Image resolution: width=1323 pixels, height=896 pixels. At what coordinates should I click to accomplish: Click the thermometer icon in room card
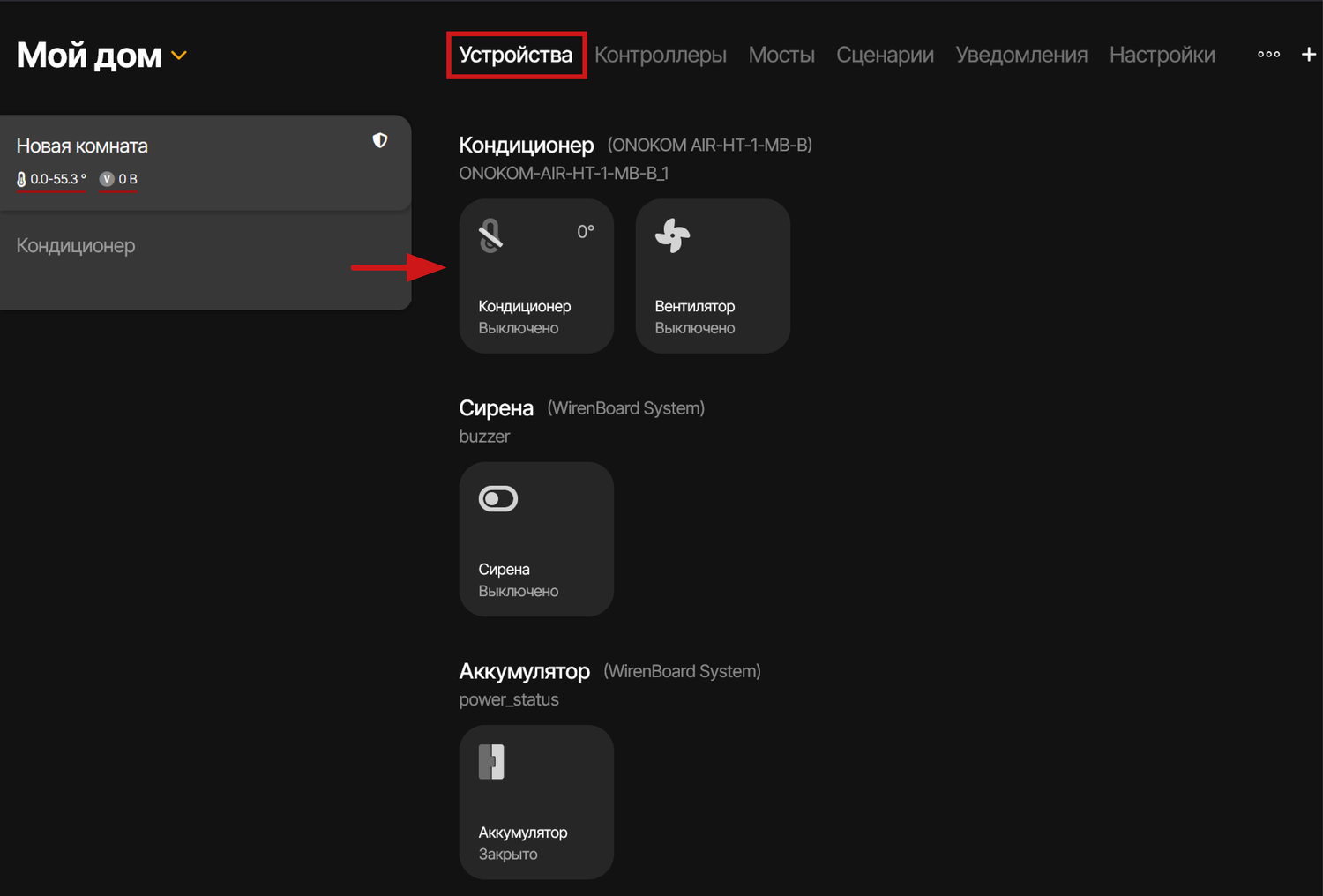(x=21, y=179)
